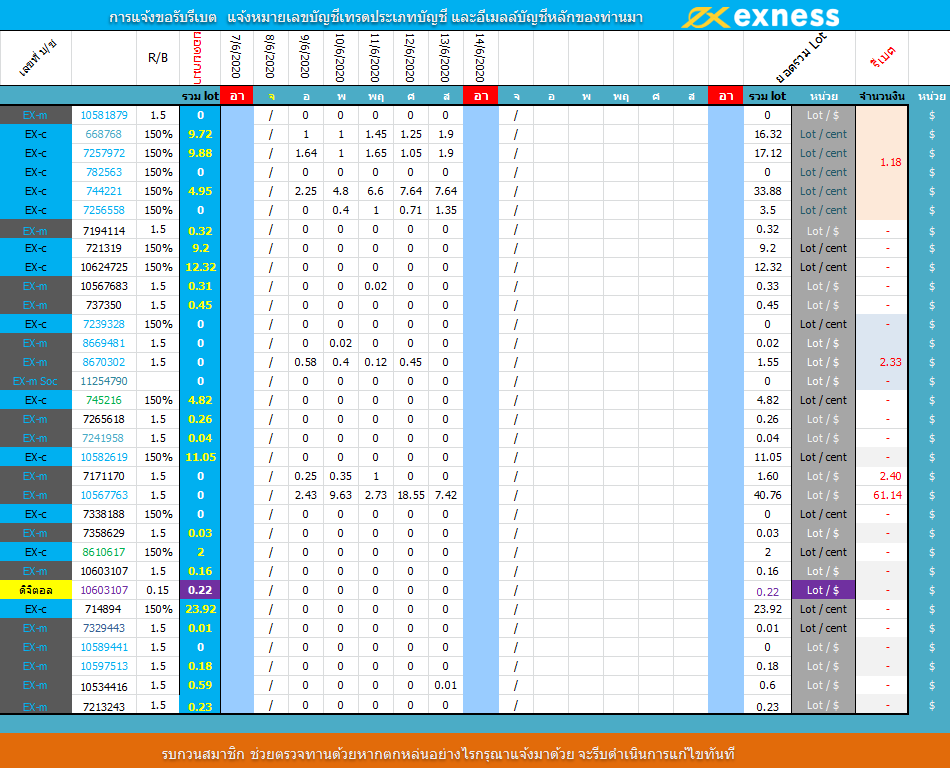Click account number 10567763
Viewport: 950px width, 768px height.
click(x=104, y=495)
